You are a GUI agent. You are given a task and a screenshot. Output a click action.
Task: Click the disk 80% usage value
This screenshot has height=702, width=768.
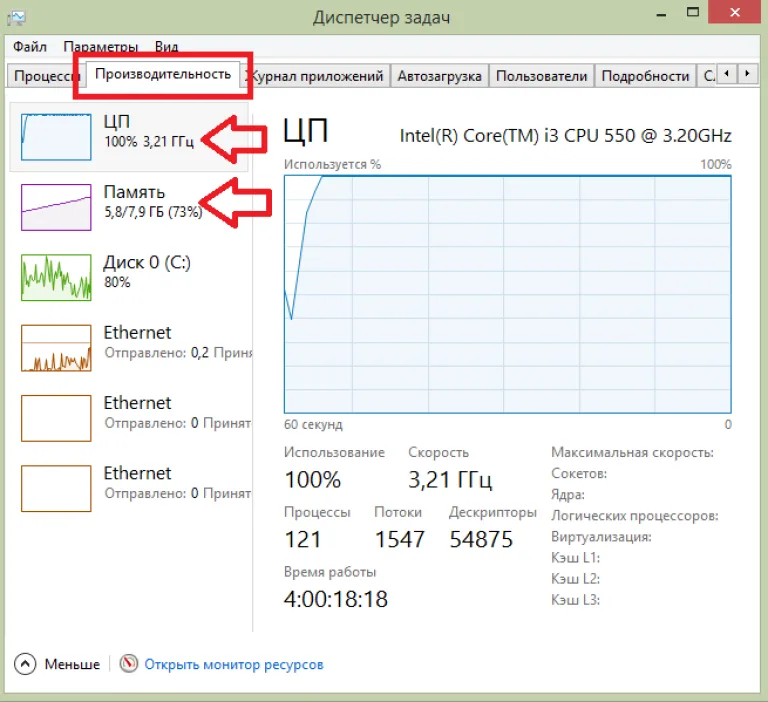117,282
